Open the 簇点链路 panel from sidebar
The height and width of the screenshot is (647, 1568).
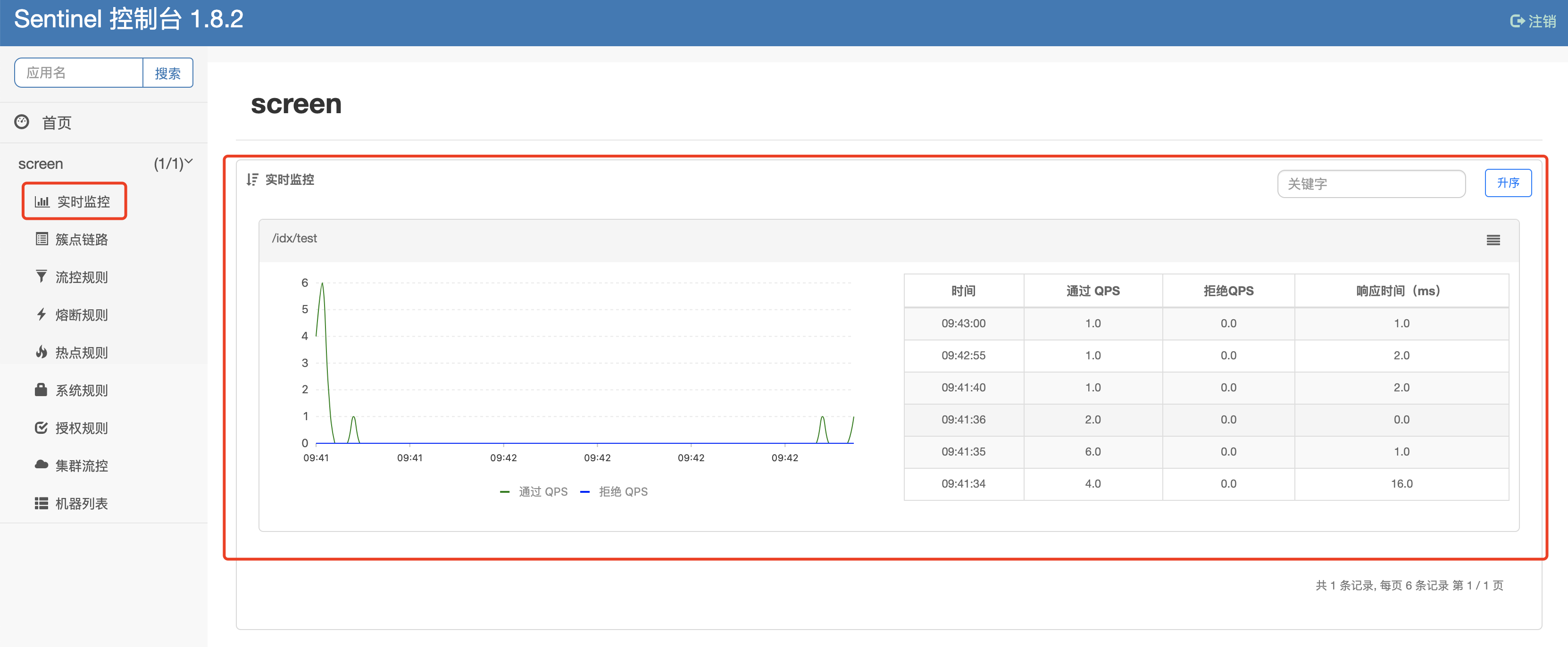point(81,239)
